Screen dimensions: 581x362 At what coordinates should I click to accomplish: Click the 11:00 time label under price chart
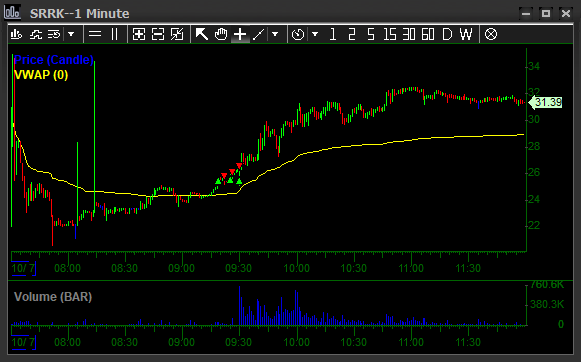pos(411,268)
